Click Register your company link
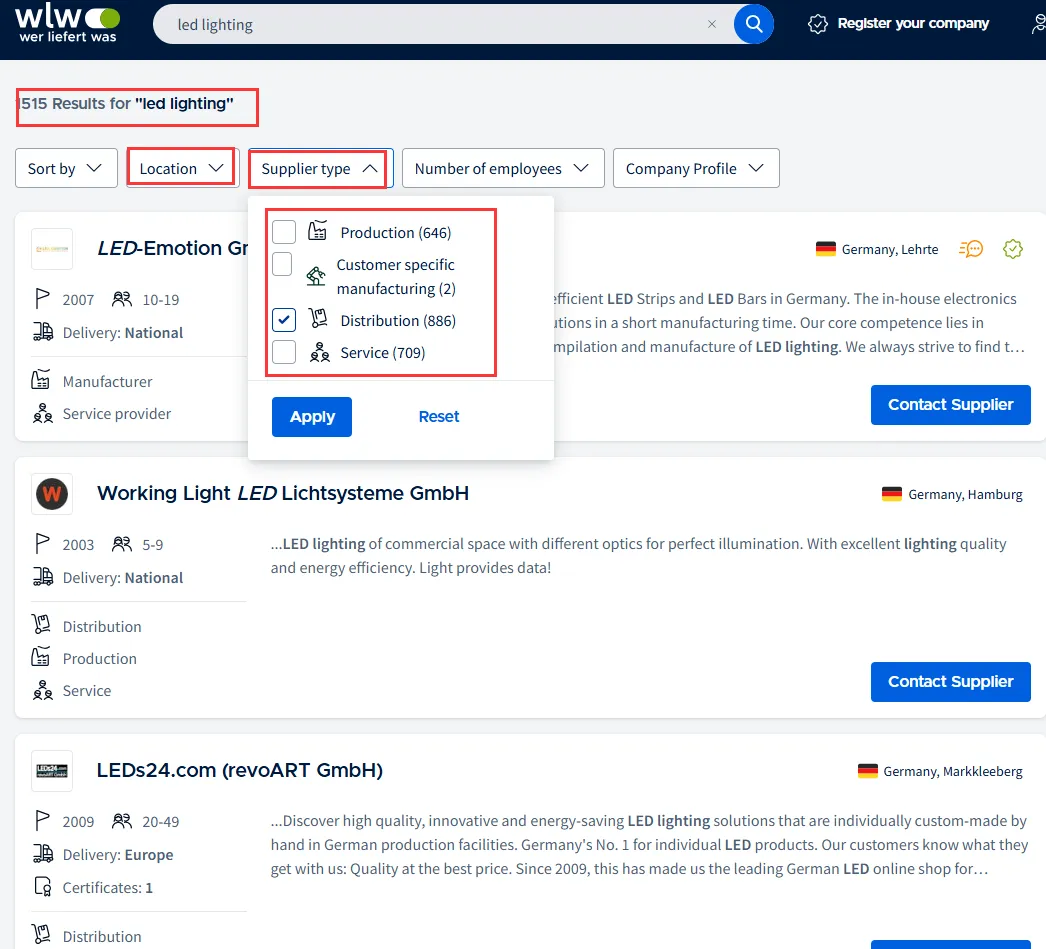1046x949 pixels. pos(913,23)
